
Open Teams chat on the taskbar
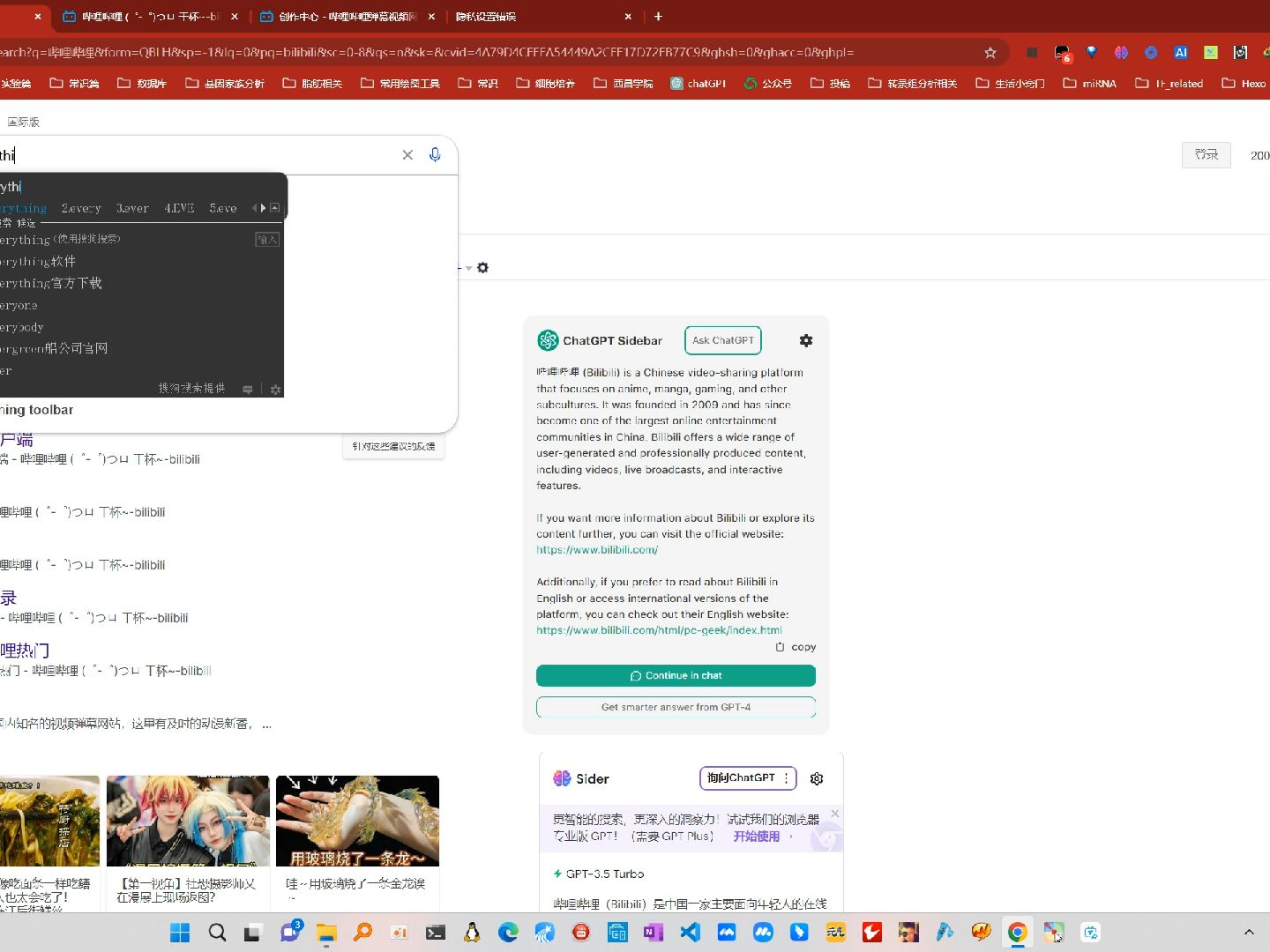click(290, 933)
